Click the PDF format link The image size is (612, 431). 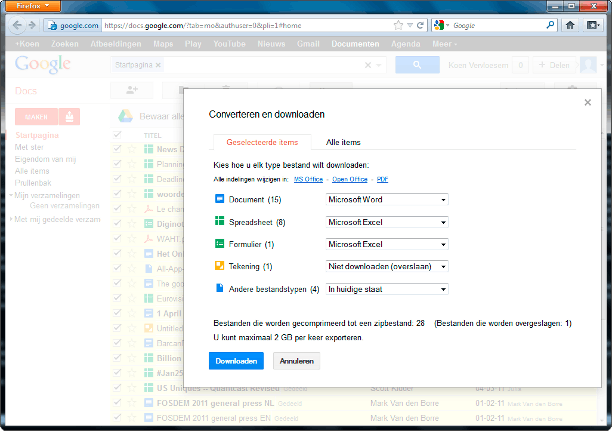pos(382,179)
